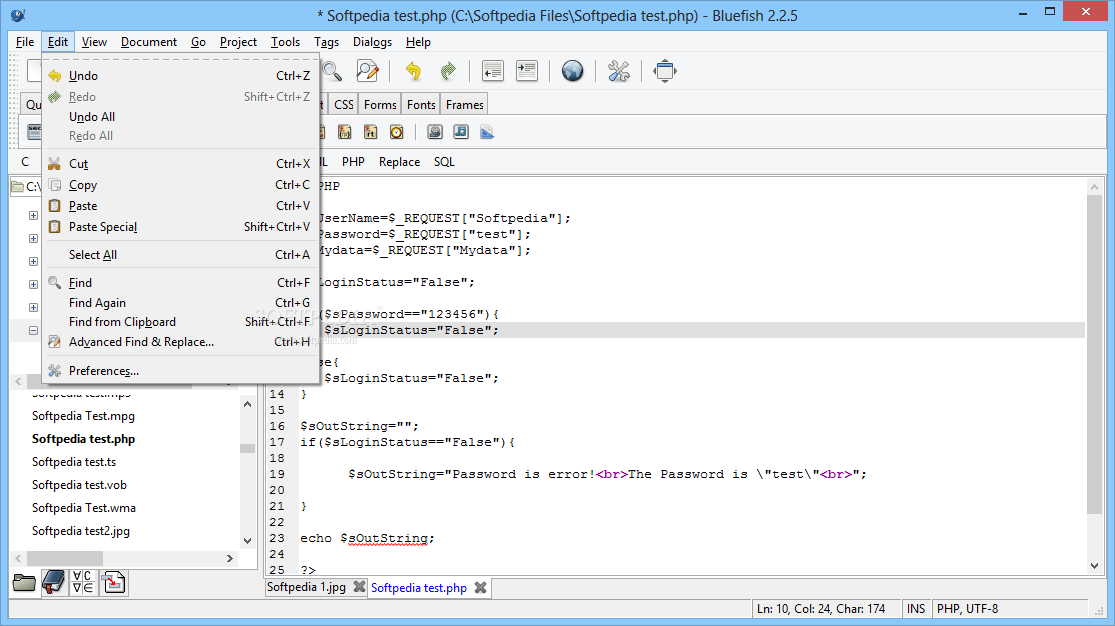This screenshot has height=626, width=1115.
Task: Select Paste Special in the Edit menu
Action: (180, 227)
